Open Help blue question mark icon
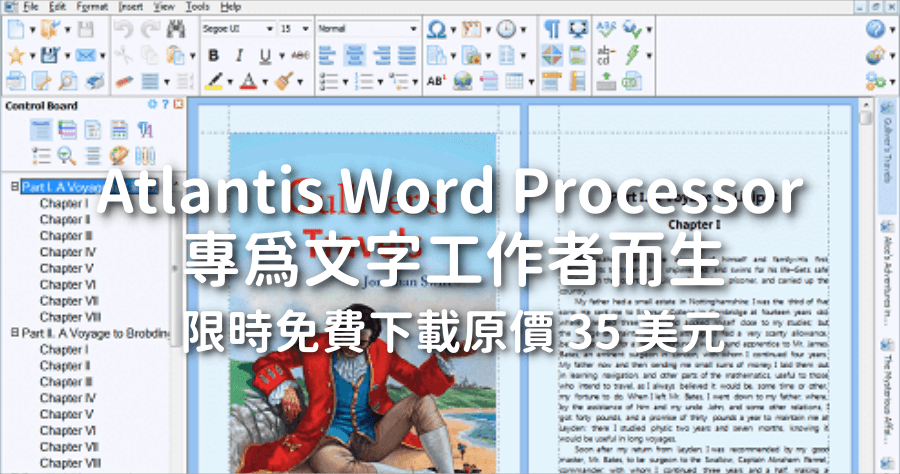 point(875,29)
